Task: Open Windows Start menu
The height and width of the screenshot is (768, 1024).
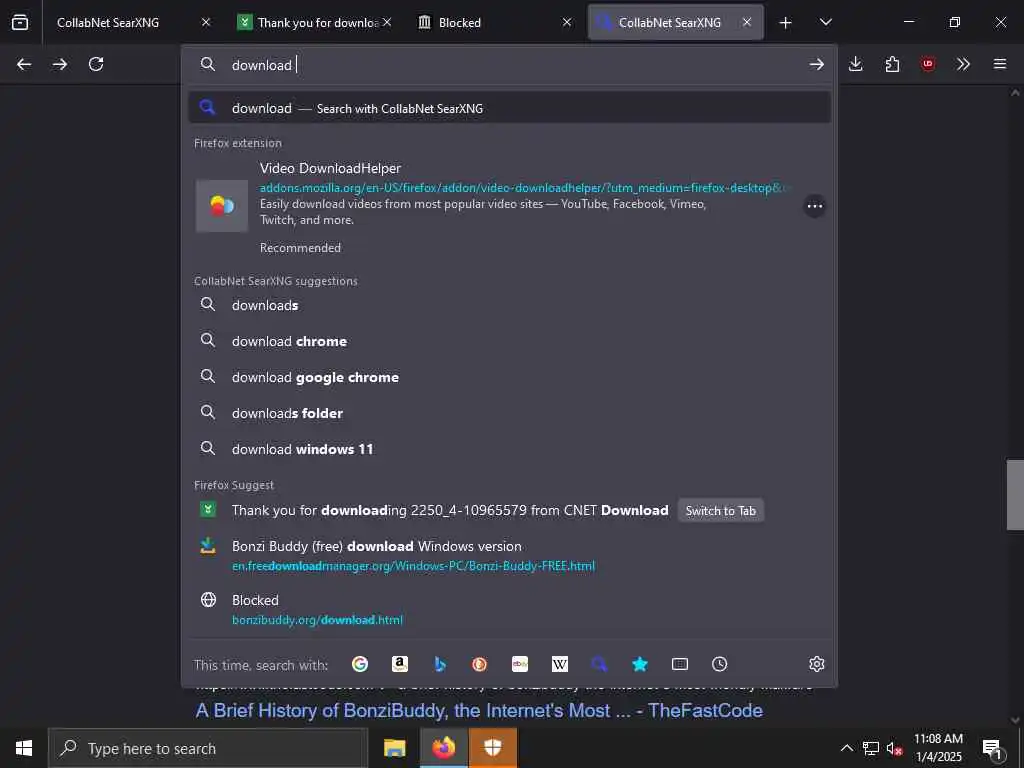Action: (24, 748)
